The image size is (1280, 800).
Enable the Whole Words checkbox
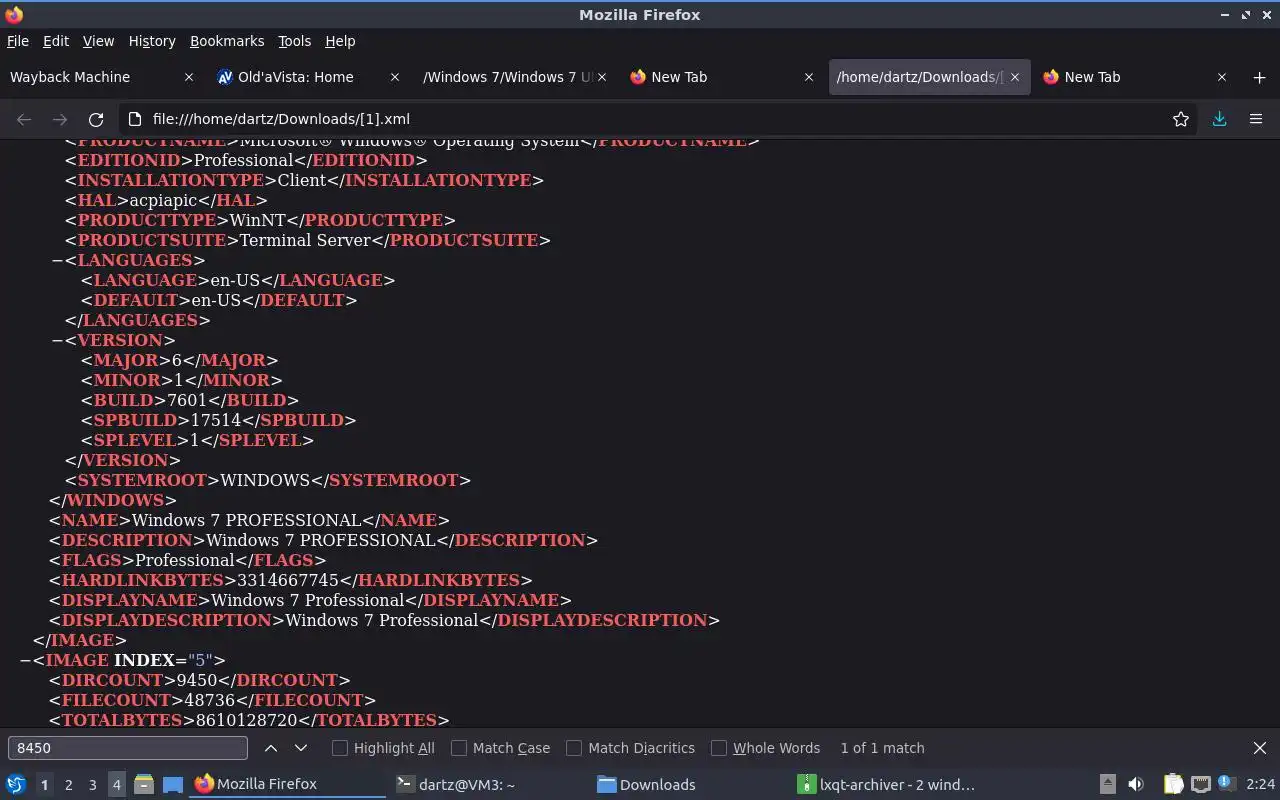tap(719, 748)
